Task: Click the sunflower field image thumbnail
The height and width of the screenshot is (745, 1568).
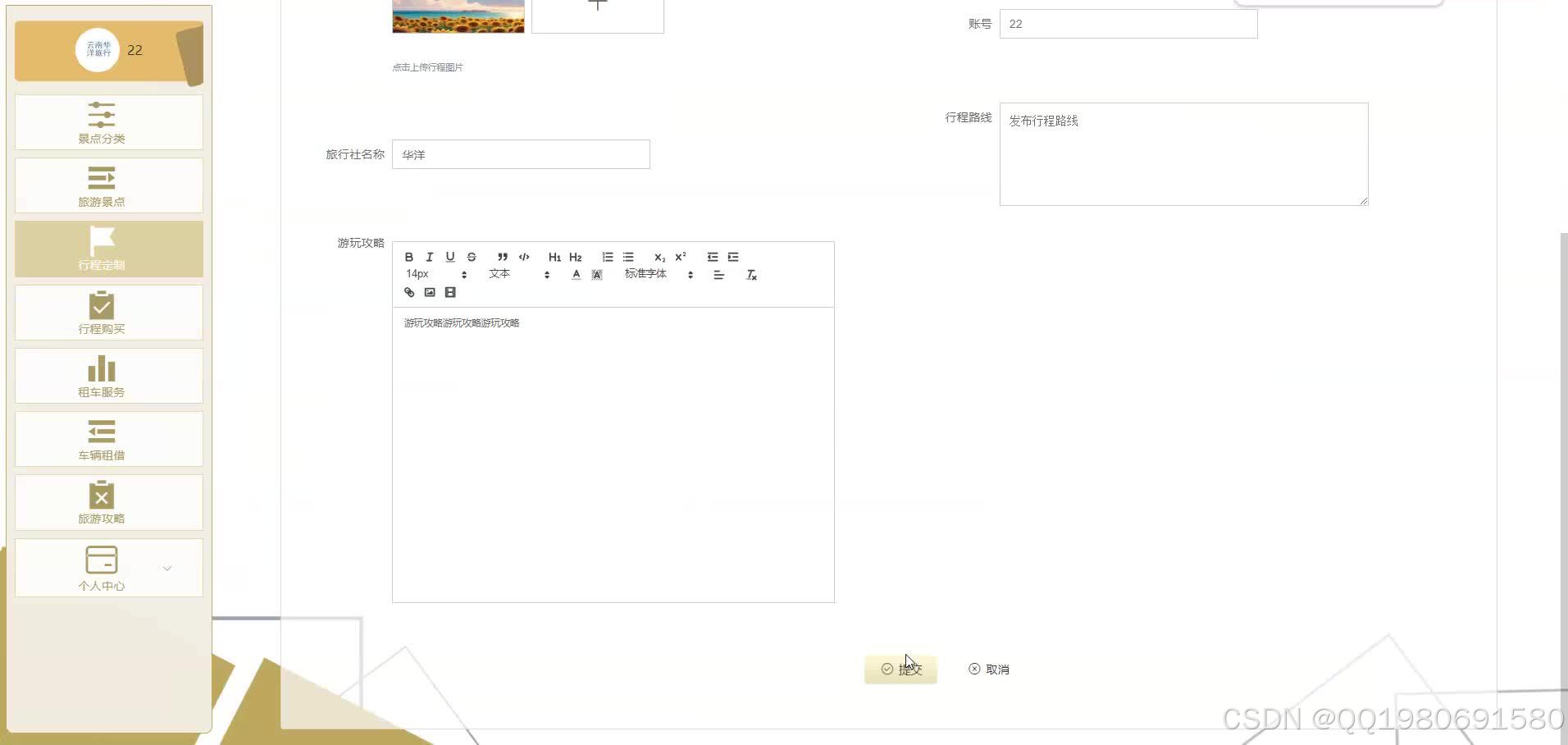Action: point(458,16)
